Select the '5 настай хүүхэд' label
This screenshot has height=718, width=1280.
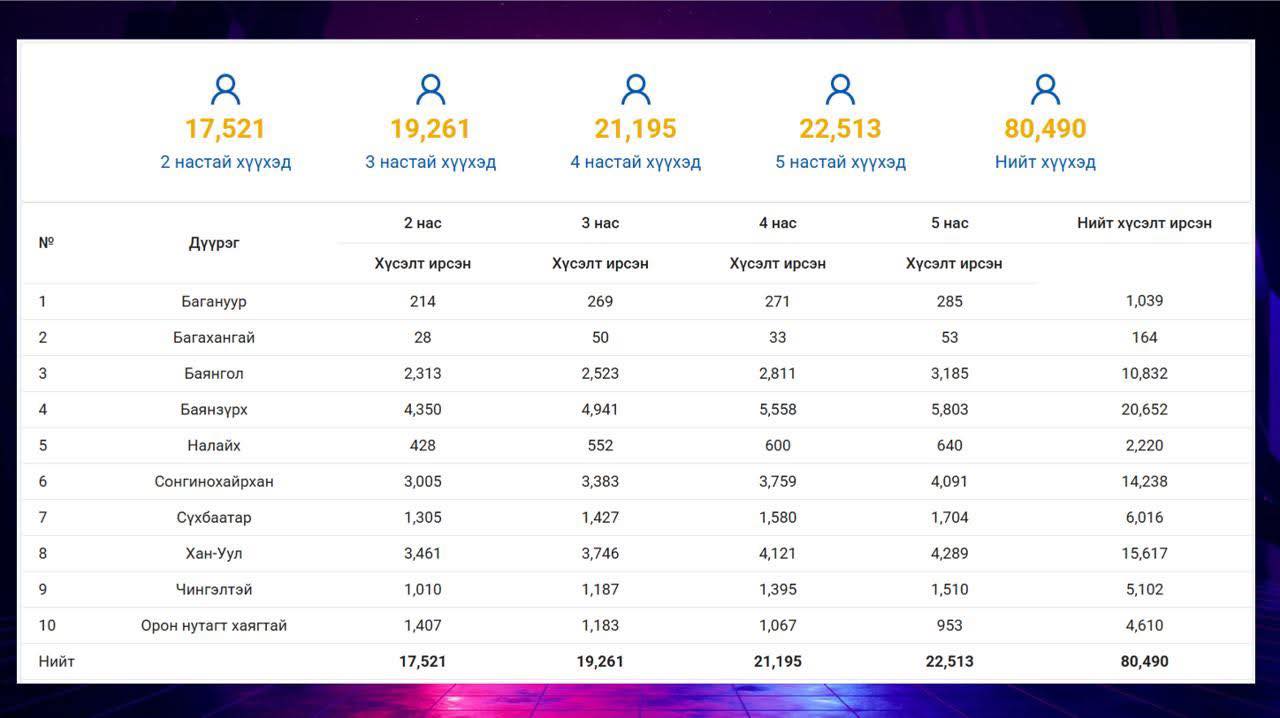tap(840, 162)
